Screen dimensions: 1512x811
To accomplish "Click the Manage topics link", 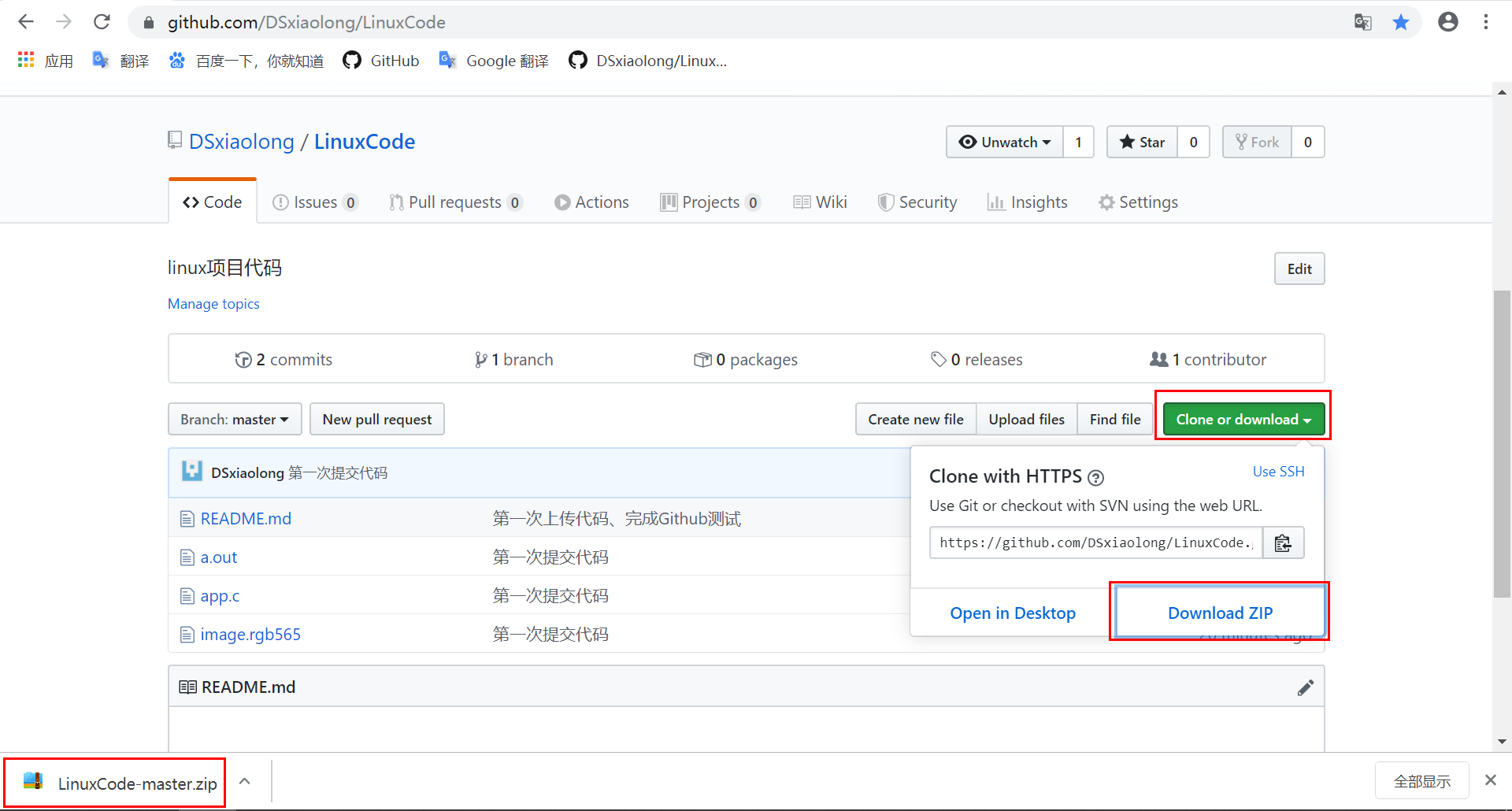I will click(213, 304).
